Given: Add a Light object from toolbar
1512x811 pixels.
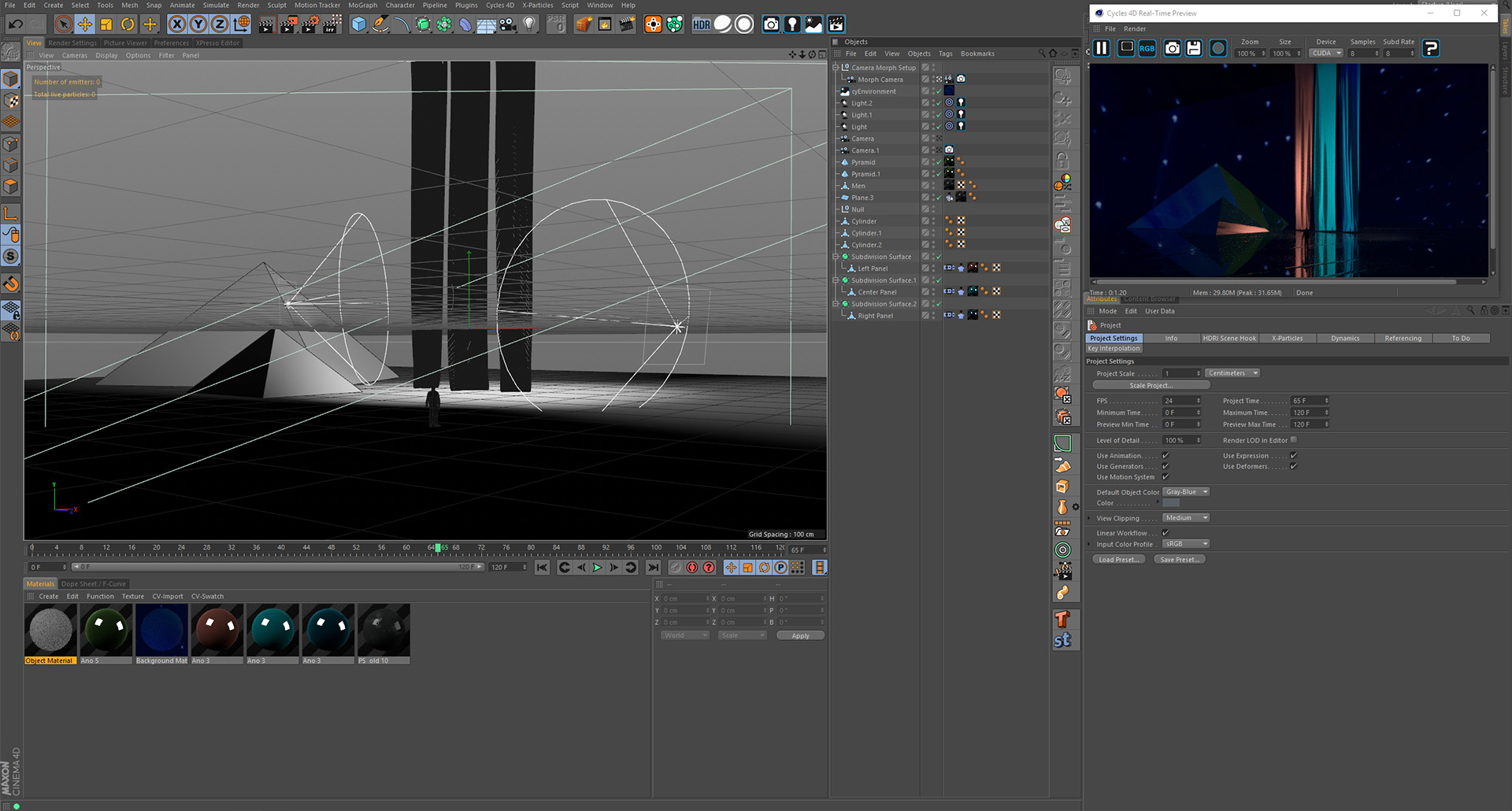Looking at the screenshot, I should click(x=529, y=24).
